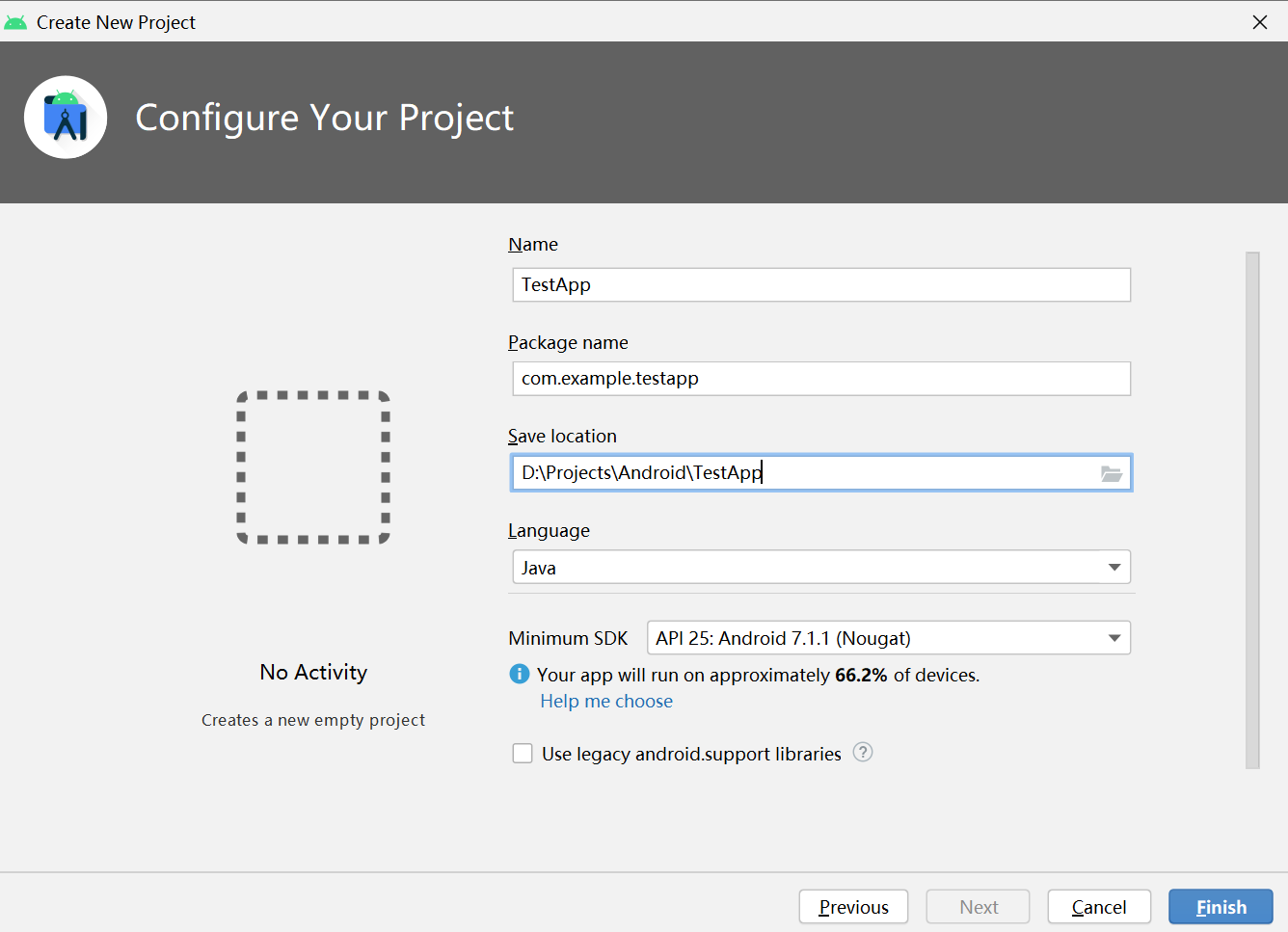Open the Help me choose link
Screen dimensions: 1288x932
click(606, 702)
